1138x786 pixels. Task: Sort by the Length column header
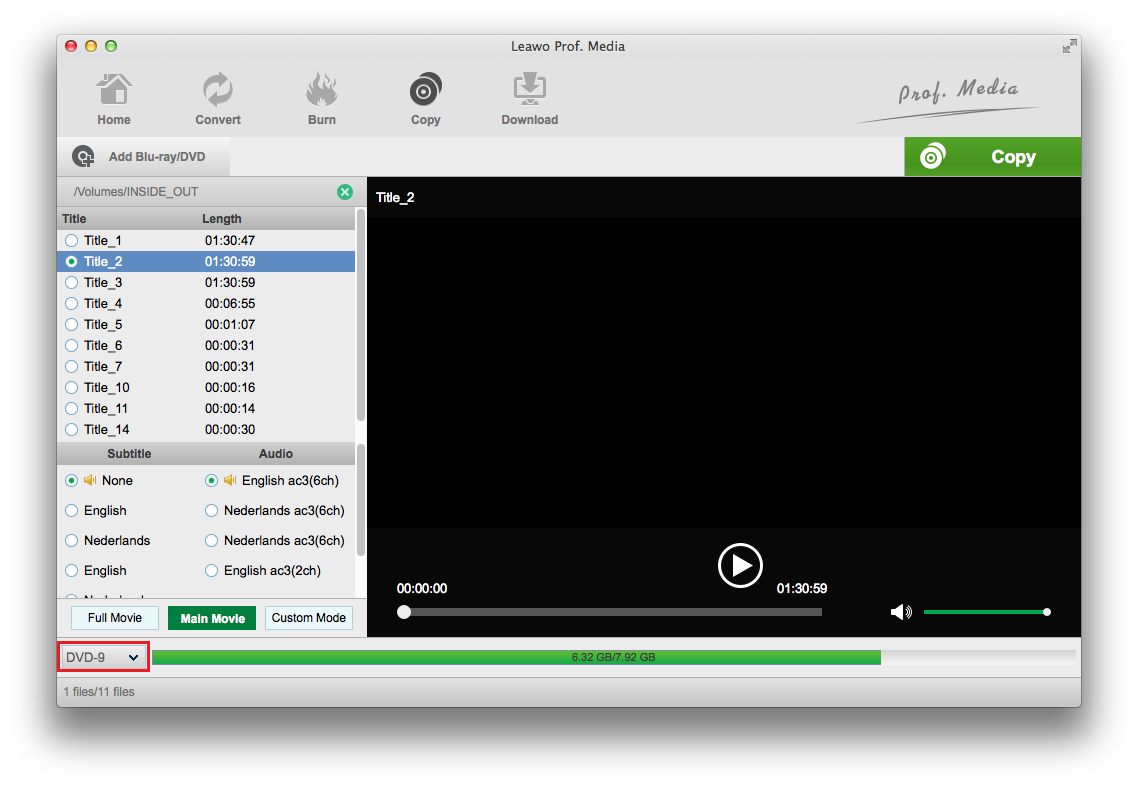tap(221, 218)
